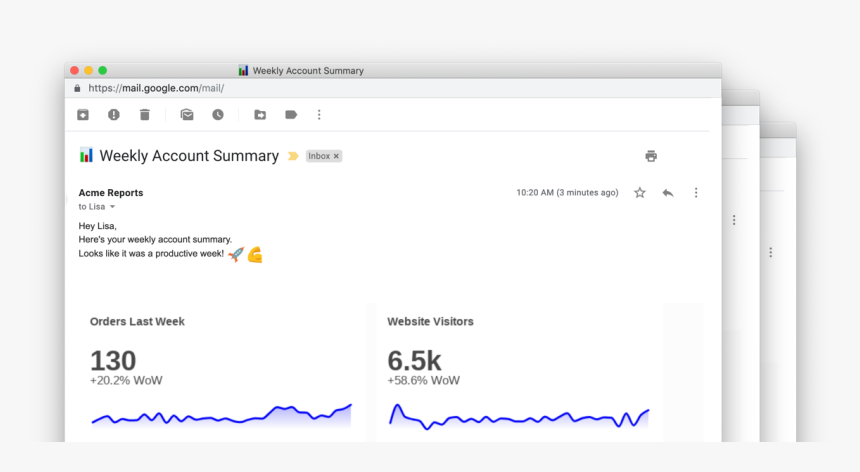Click the bar chart icon before subject
The height and width of the screenshot is (472, 860).
point(86,155)
